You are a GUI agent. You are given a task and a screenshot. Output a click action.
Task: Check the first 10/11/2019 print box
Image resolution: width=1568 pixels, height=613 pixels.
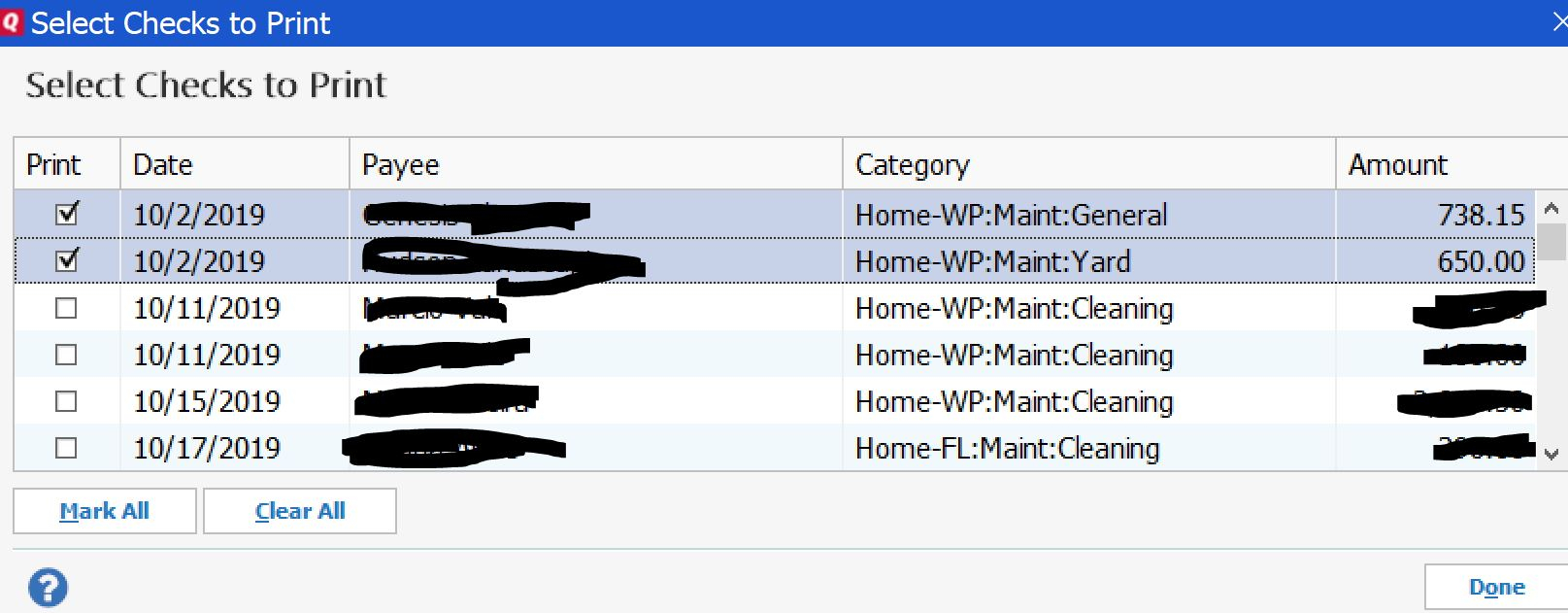(x=66, y=308)
